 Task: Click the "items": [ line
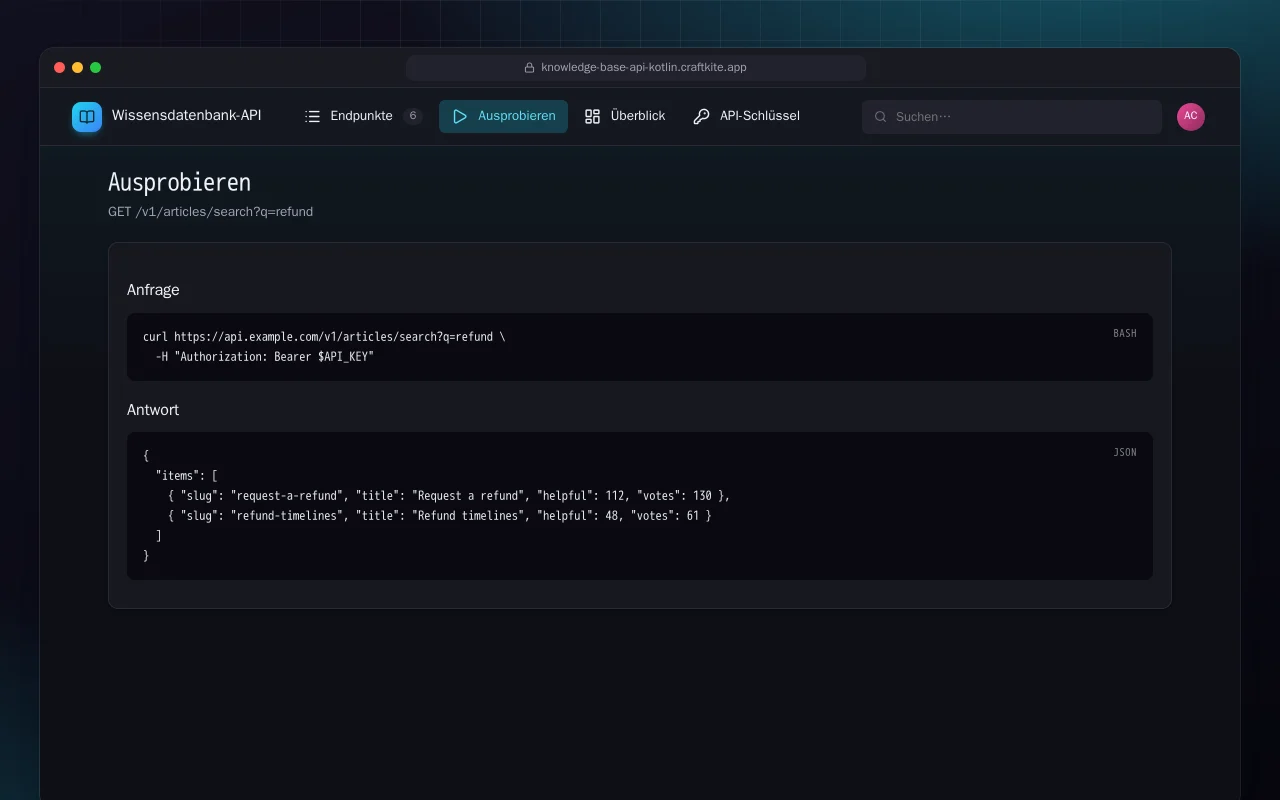[x=187, y=476]
